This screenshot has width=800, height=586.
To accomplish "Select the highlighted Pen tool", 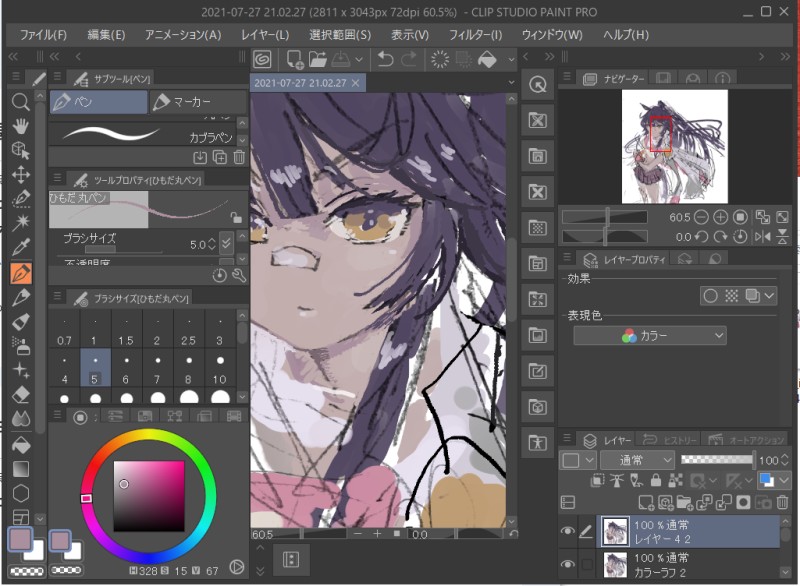I will tap(21, 273).
